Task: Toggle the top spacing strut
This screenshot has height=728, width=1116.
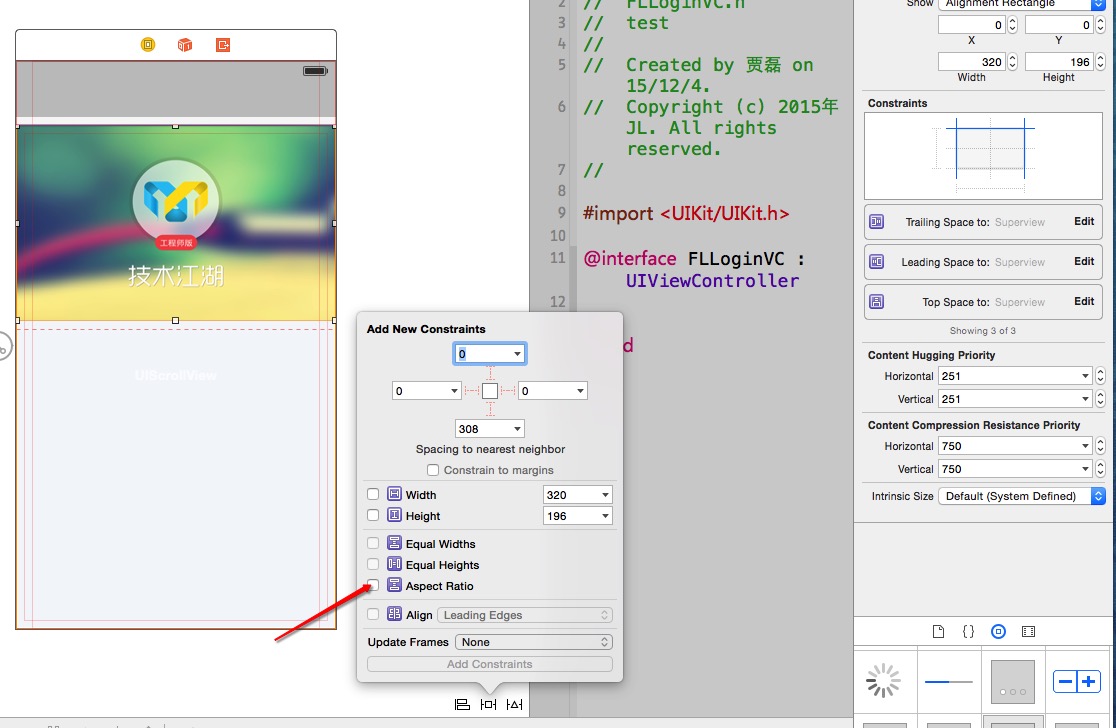Action: click(490, 374)
